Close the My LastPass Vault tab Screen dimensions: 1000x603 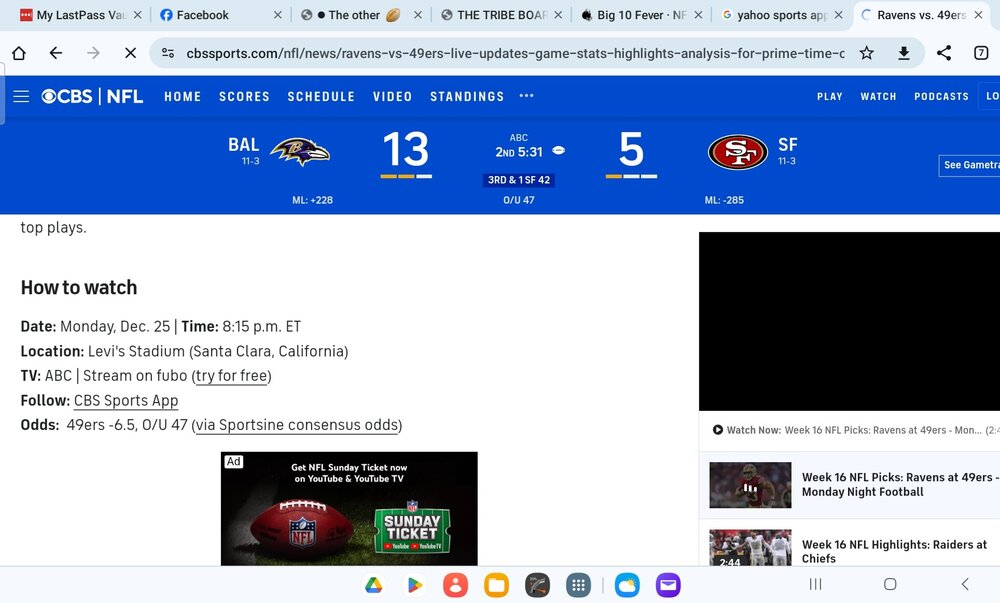(137, 15)
